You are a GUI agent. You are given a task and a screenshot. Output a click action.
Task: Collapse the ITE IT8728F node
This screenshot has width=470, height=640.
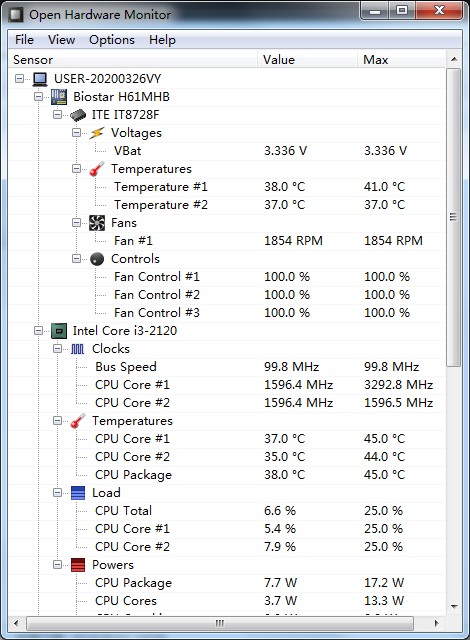(58, 115)
